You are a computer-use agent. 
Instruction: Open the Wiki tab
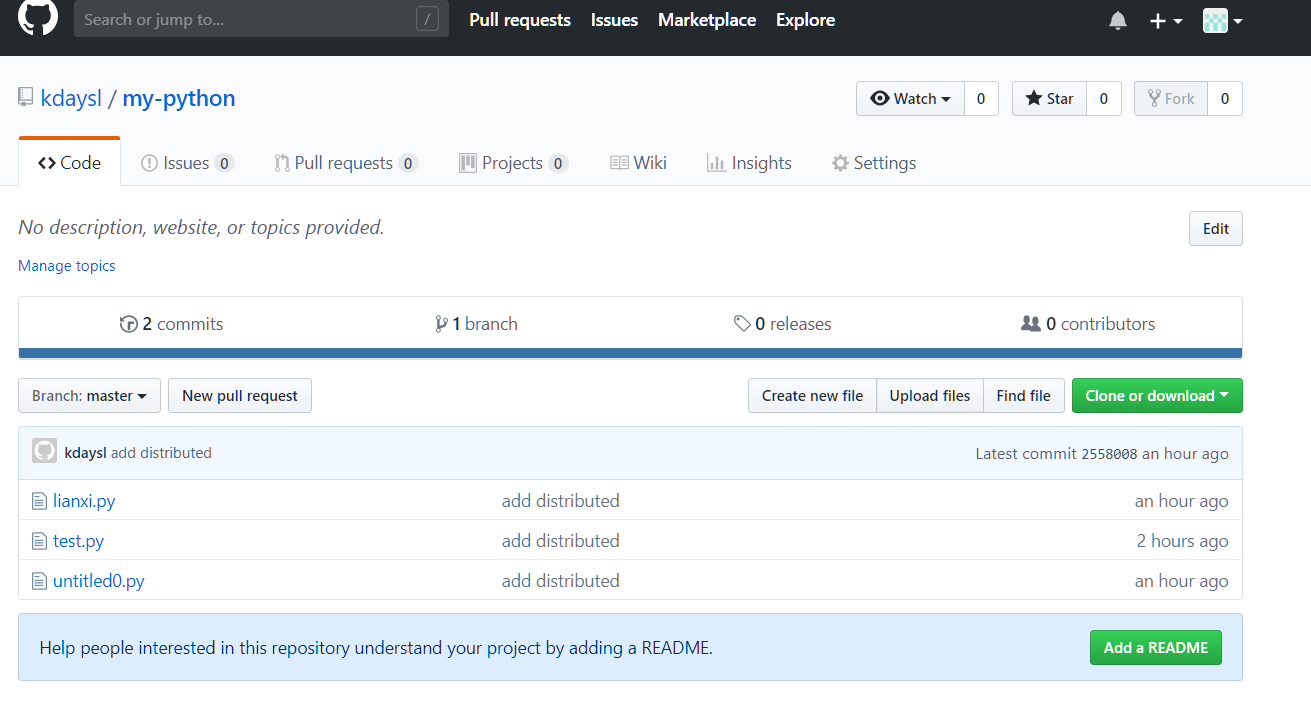tap(638, 163)
